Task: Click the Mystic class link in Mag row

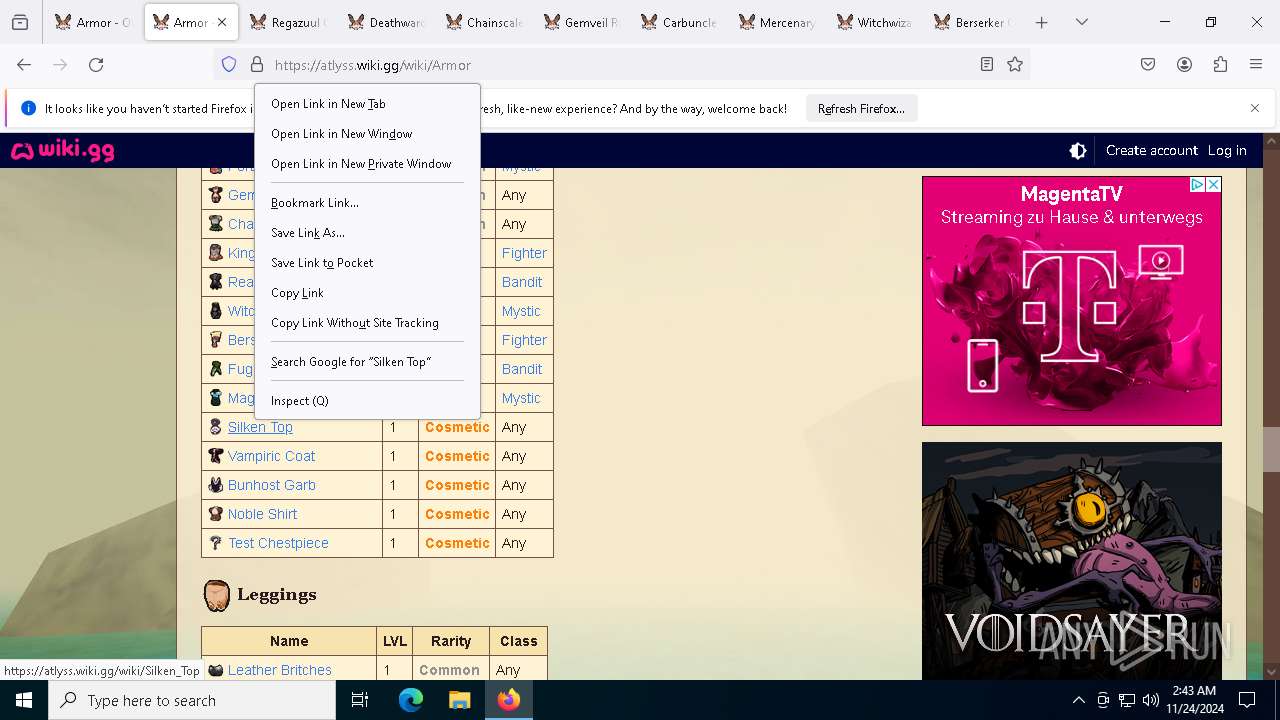Action: click(x=521, y=398)
